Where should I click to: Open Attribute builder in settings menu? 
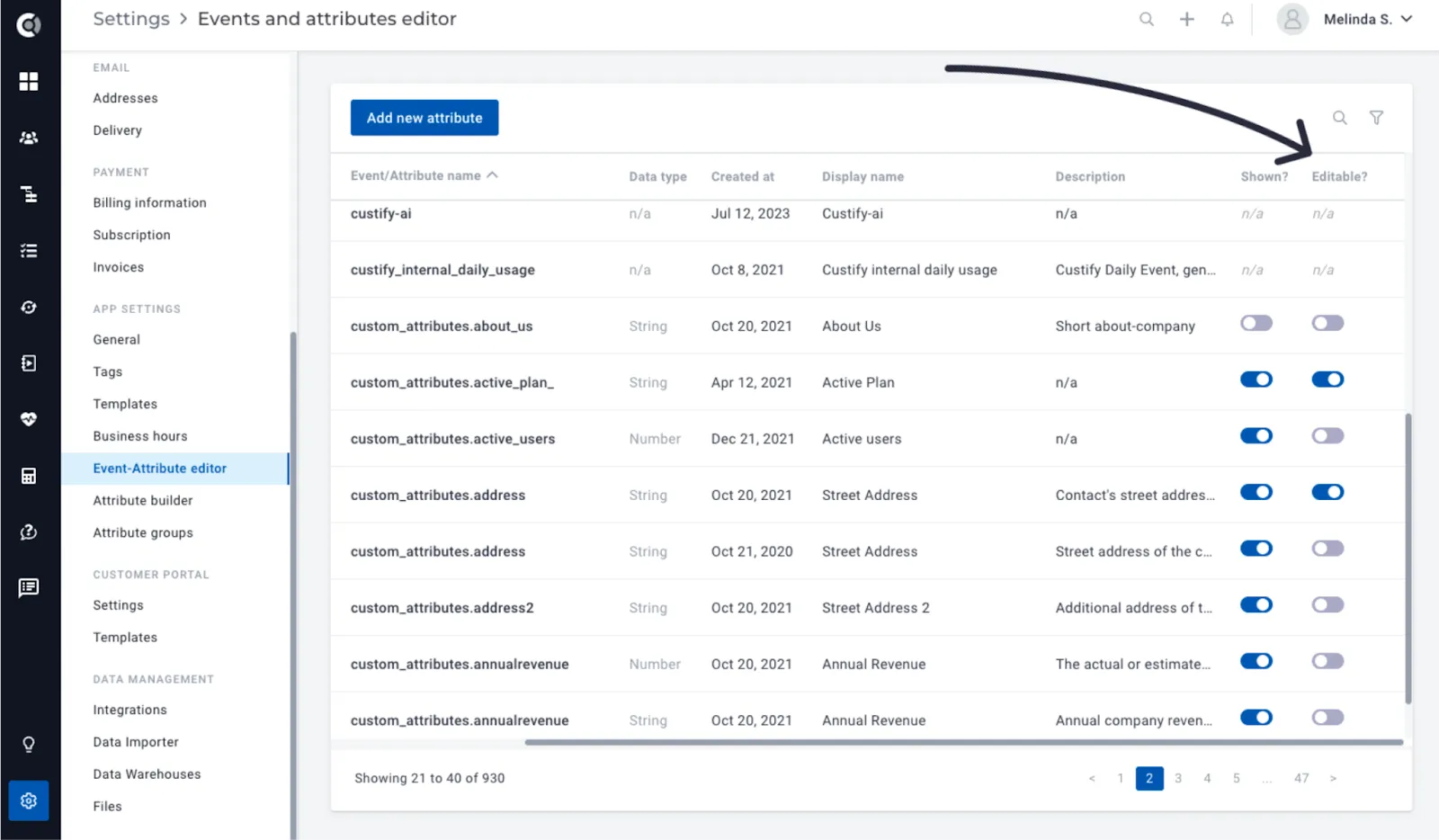pos(143,501)
